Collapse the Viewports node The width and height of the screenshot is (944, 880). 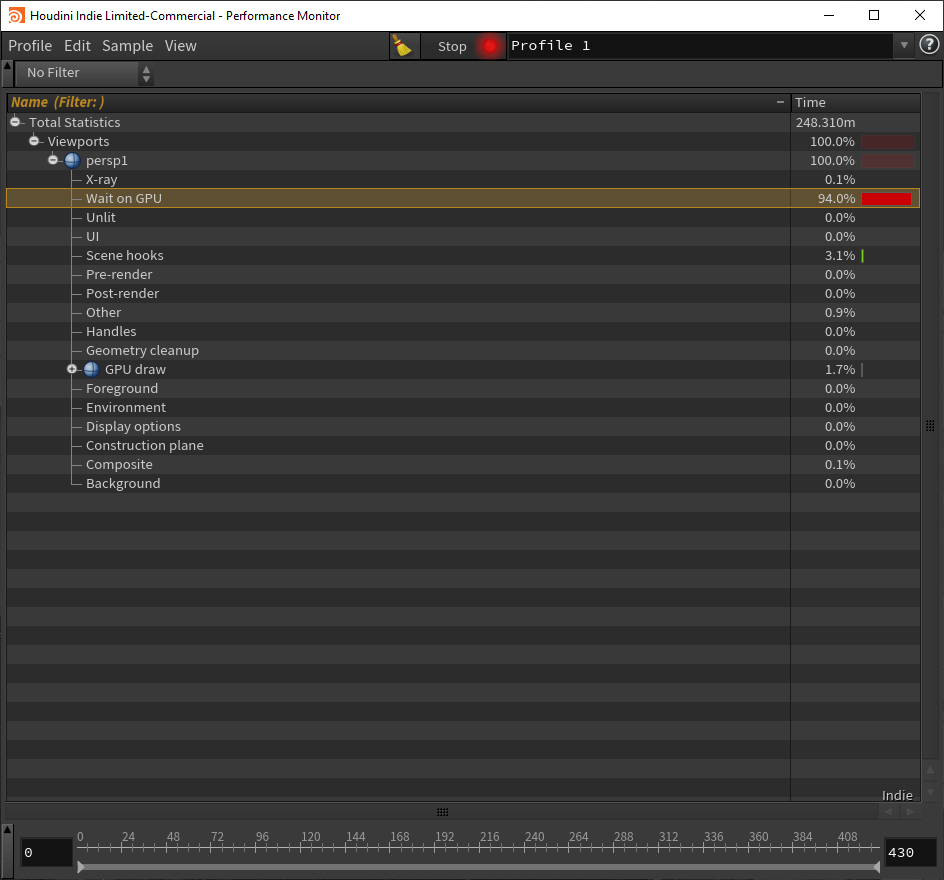coord(34,141)
